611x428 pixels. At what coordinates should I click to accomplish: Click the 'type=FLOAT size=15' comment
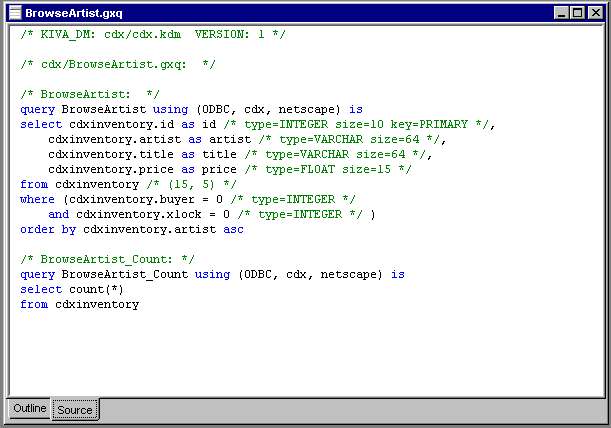[328, 169]
